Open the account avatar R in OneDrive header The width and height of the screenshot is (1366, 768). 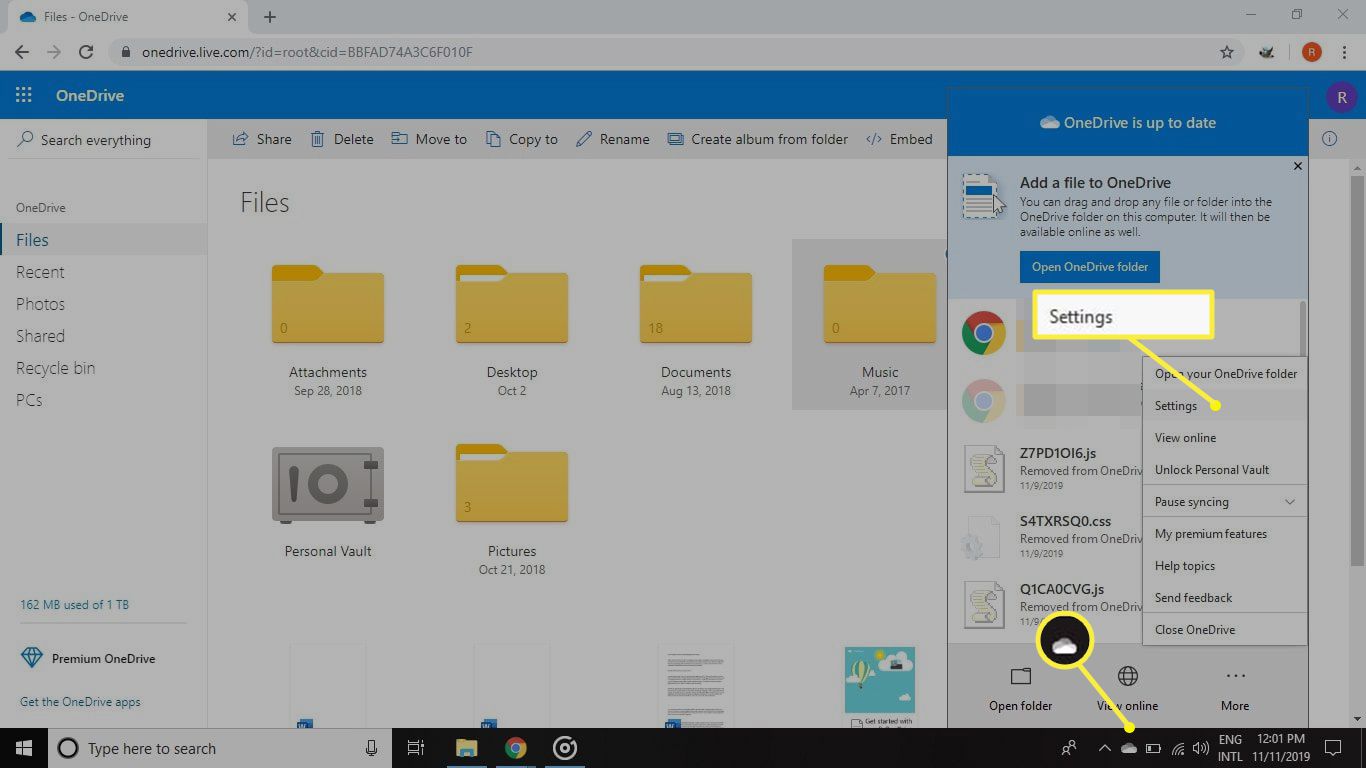[1341, 97]
